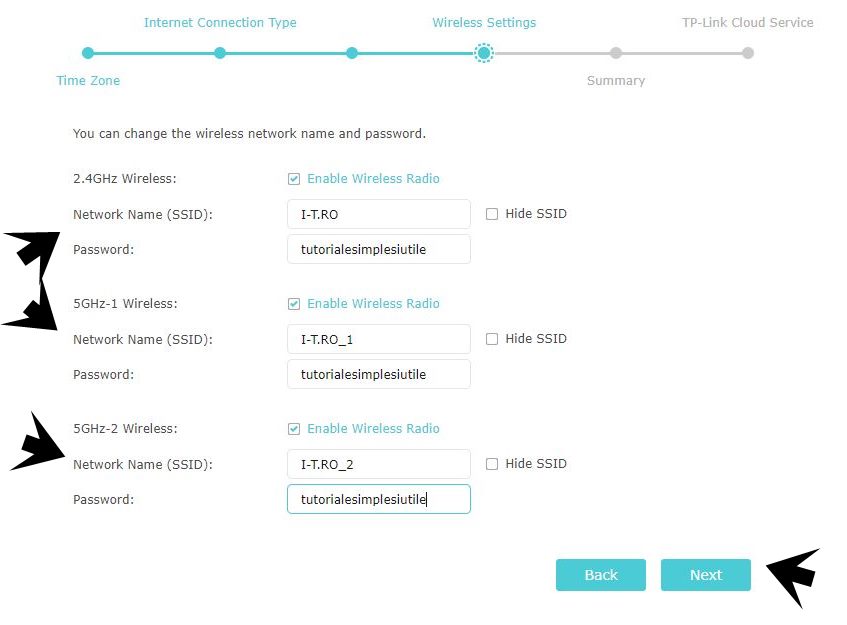Viewport: 847px width, 625px height.
Task: Click the Wireless Settings step label
Action: click(x=484, y=23)
